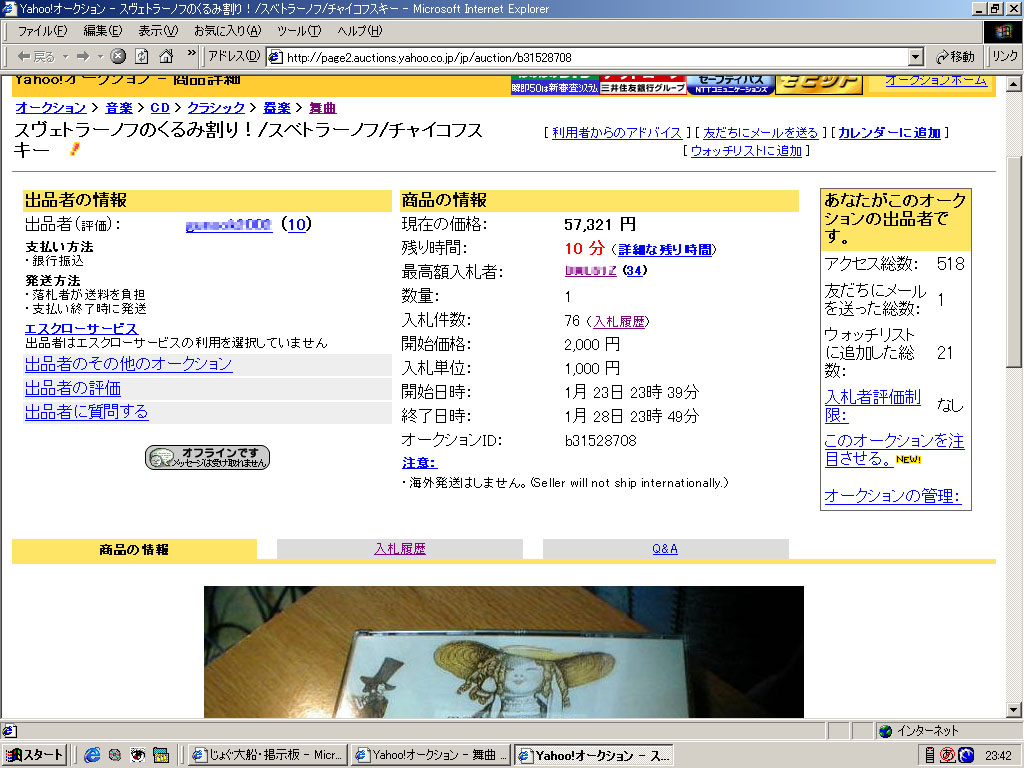Refresh the page with the Refresh icon
The image size is (1024, 768).
click(x=142, y=57)
